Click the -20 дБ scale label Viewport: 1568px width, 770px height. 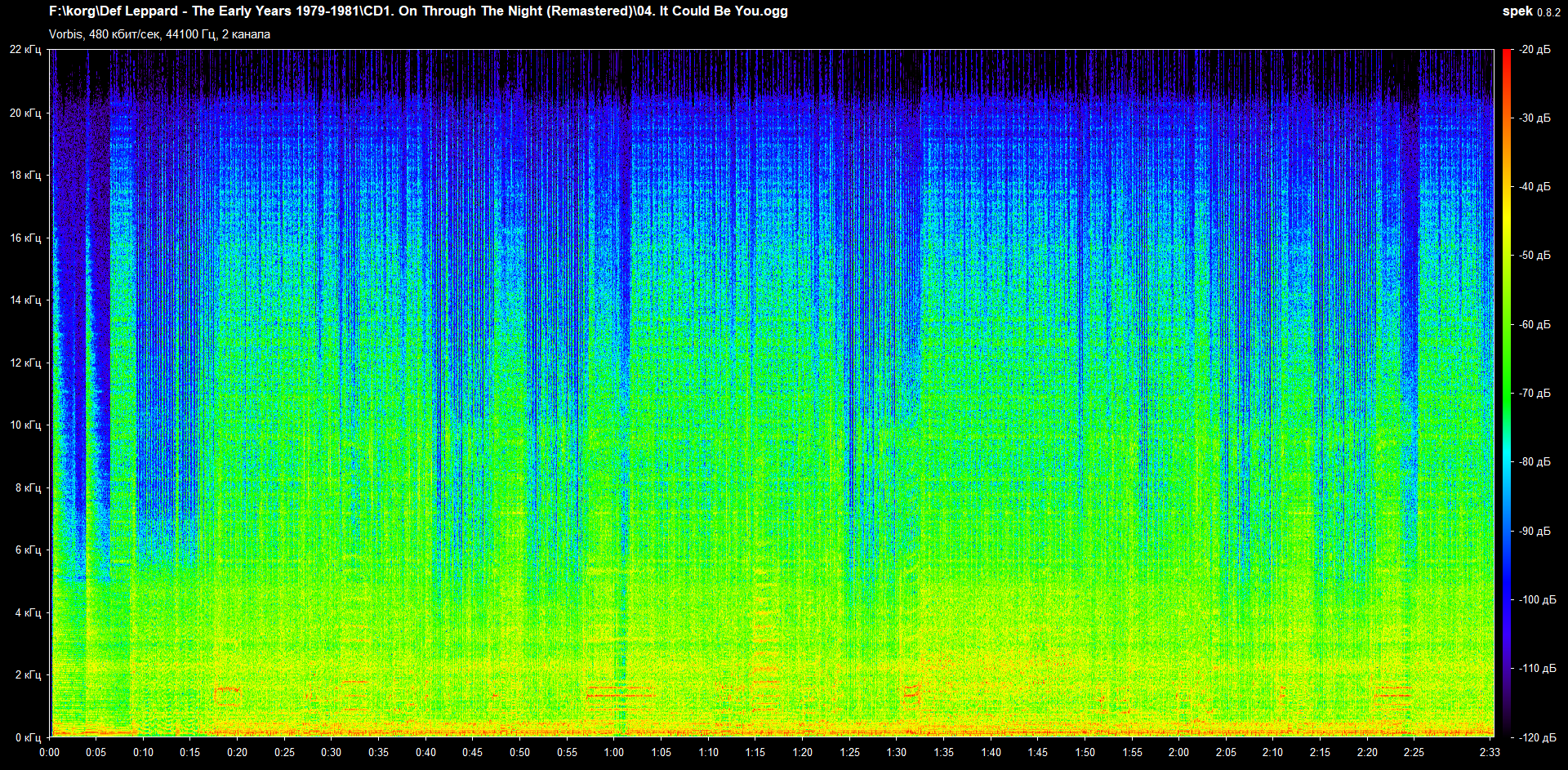[x=1535, y=50]
